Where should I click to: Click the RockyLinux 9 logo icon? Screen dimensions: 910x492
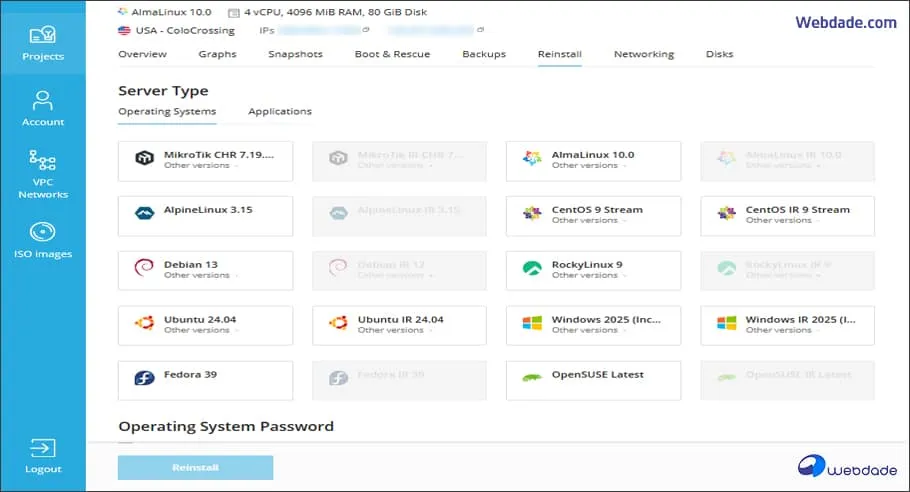tap(532, 268)
